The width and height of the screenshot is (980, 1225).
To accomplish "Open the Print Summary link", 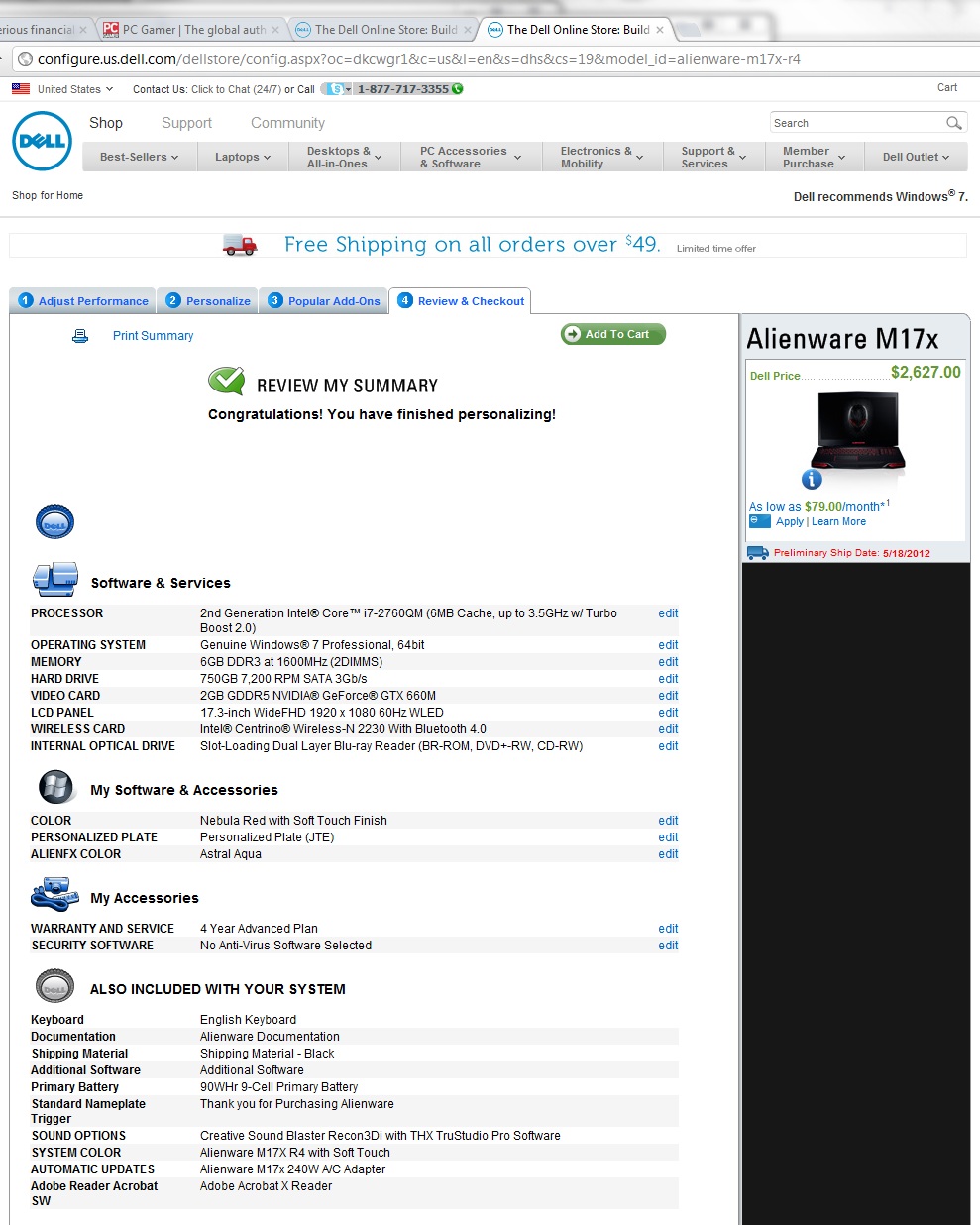I will click(x=153, y=336).
